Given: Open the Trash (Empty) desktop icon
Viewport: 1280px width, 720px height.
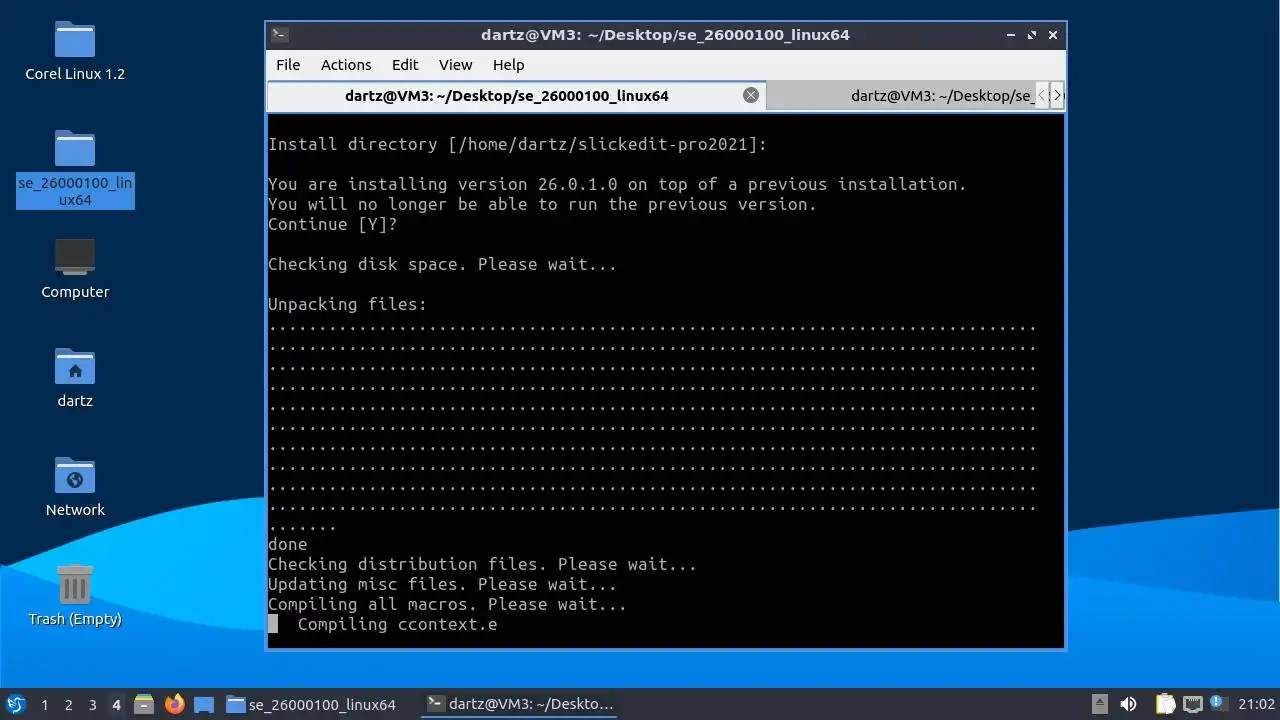Looking at the screenshot, I should [75, 585].
